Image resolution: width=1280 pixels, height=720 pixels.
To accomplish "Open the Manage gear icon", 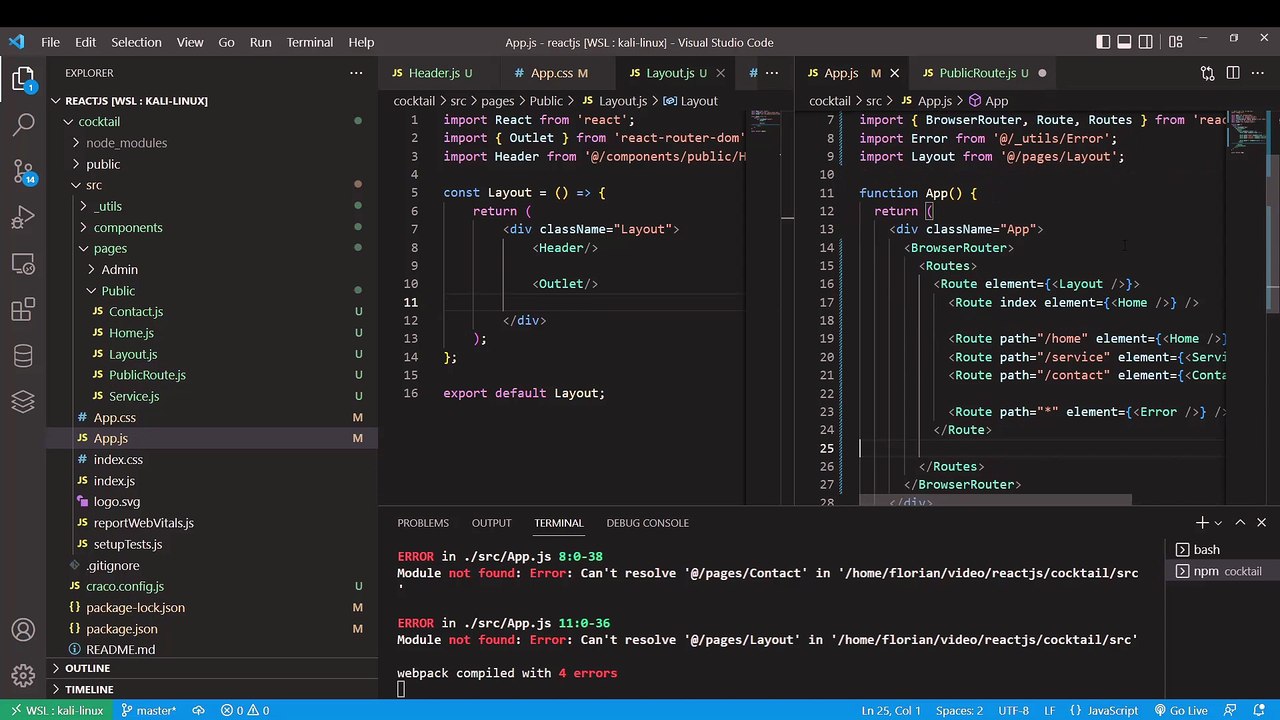I will [23, 677].
